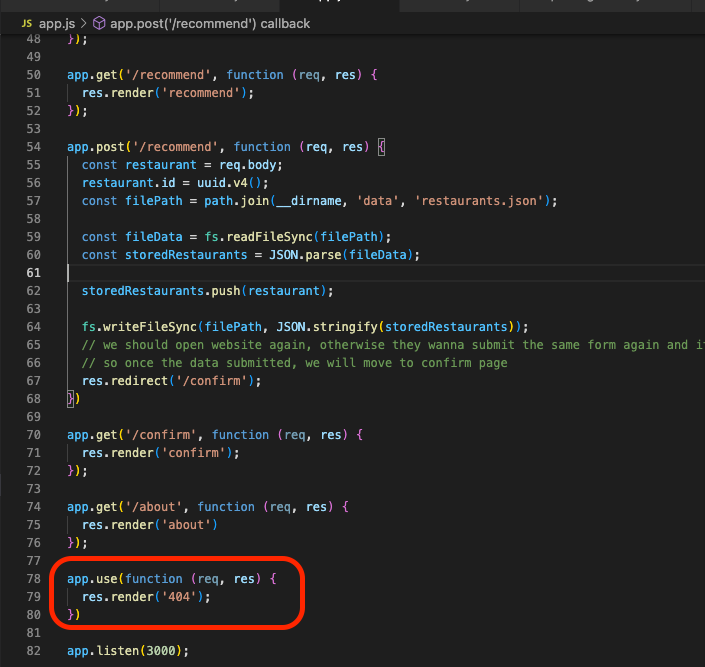Image resolution: width=705 pixels, height=667 pixels.
Task: Click res.render('404'); on line 79
Action: tap(146, 596)
